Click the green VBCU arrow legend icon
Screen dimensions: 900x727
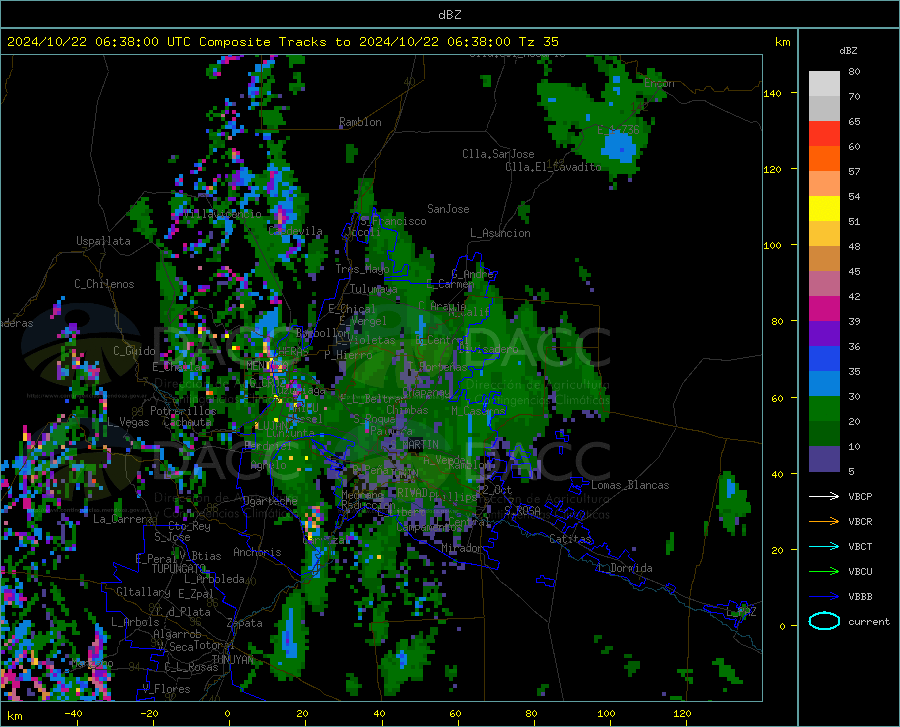coord(824,571)
